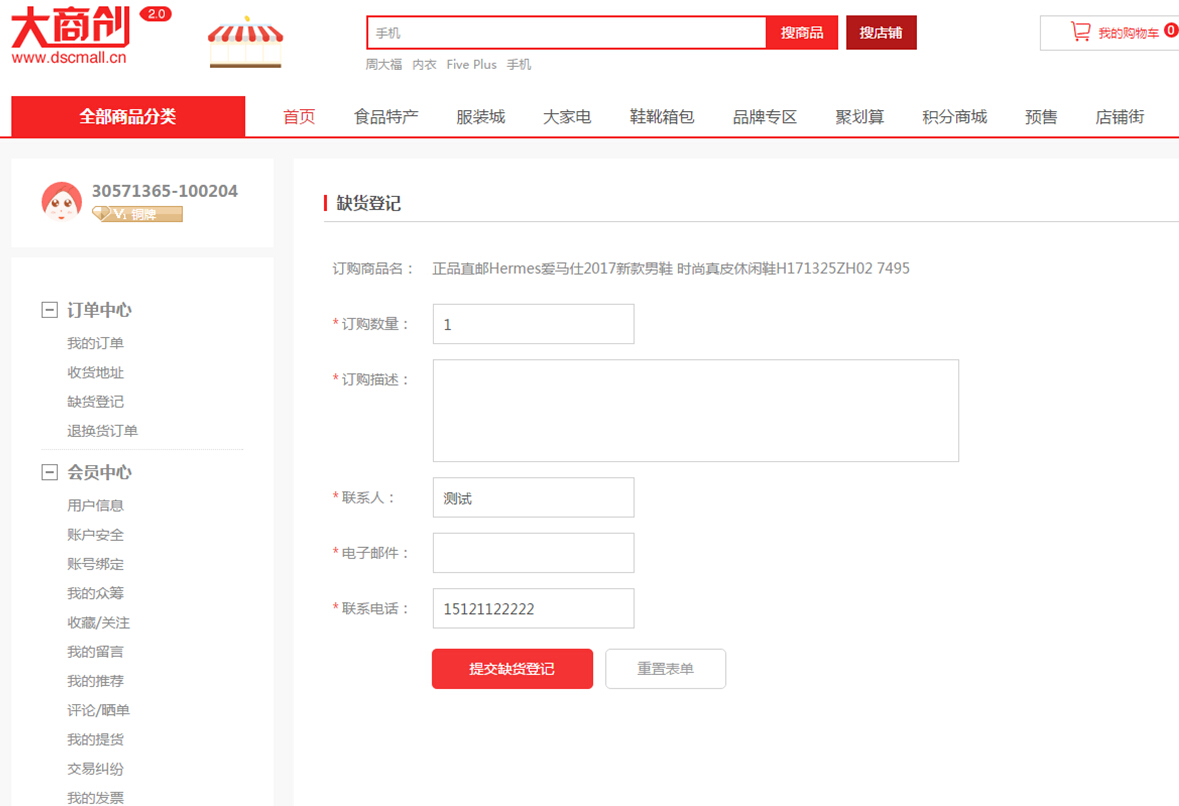Open 服装城 navigation item
The height and width of the screenshot is (806, 1179).
480,117
